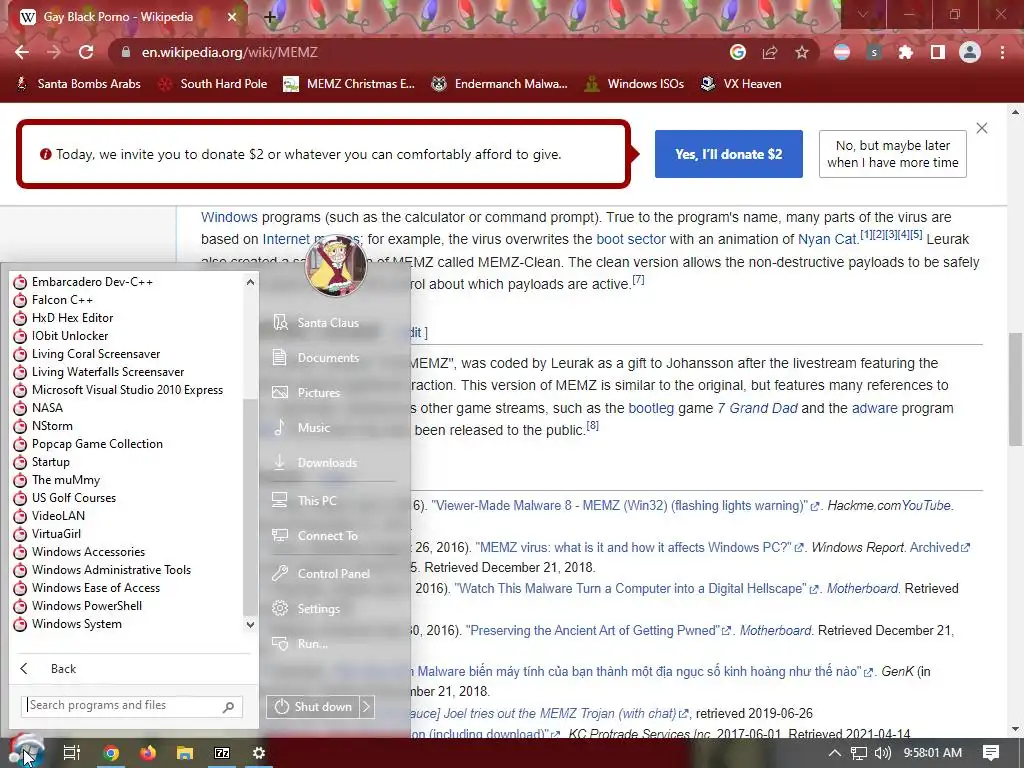Open Documents from start menu
Image resolution: width=1024 pixels, height=768 pixels.
pos(328,358)
